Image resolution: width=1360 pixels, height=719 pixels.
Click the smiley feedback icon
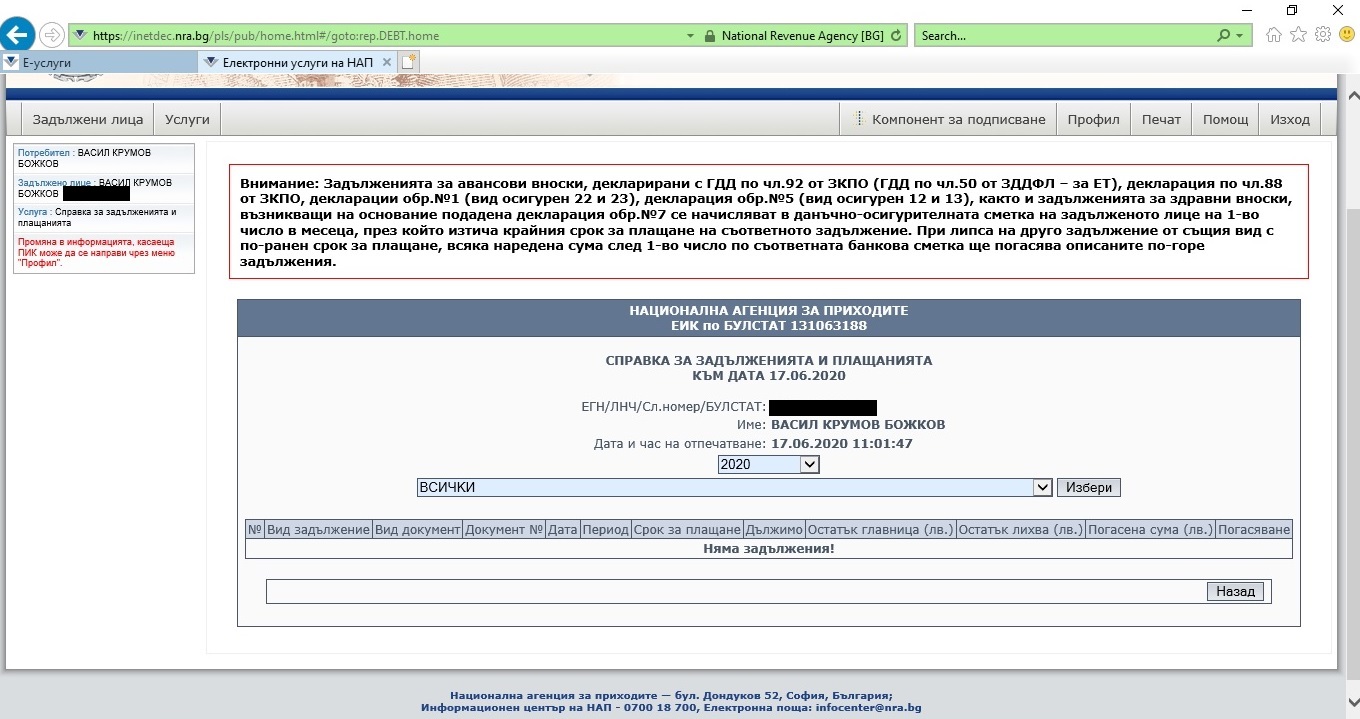(1345, 35)
